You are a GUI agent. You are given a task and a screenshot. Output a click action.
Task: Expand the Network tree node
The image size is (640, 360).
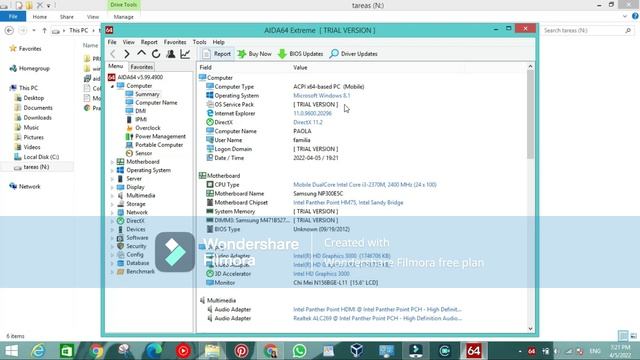pos(112,213)
